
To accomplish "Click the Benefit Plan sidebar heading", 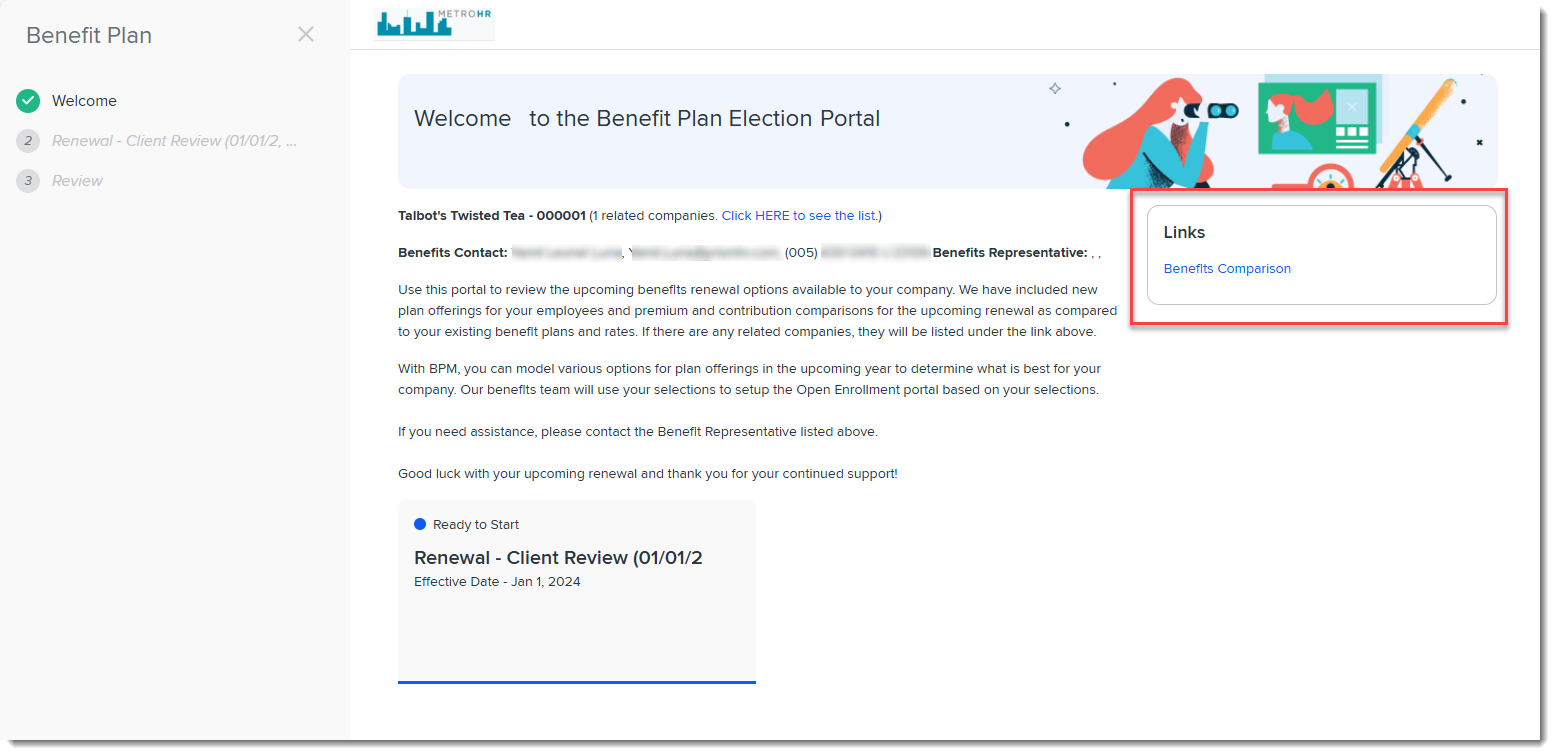I will pos(89,36).
